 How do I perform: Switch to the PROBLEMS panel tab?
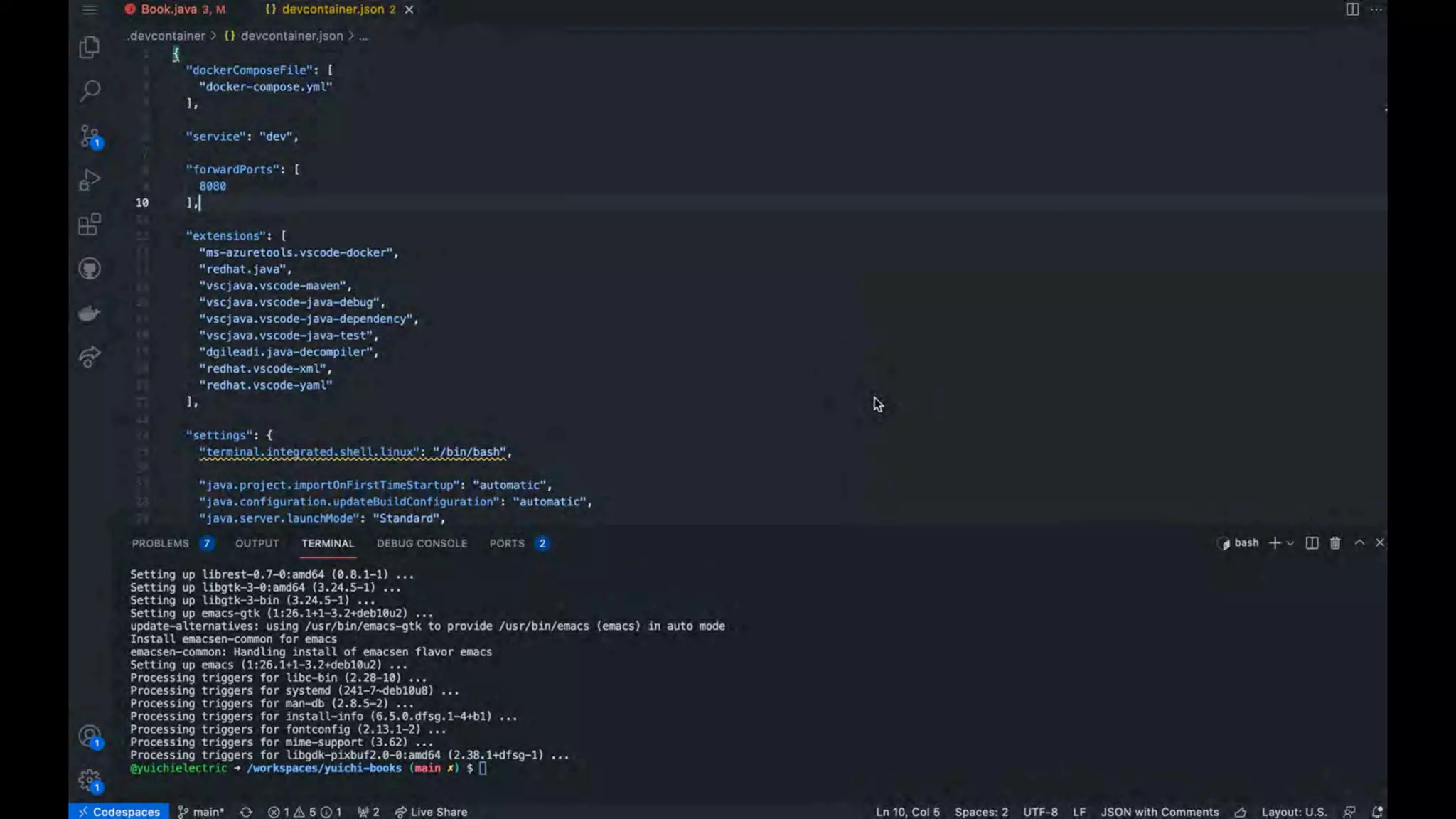point(161,543)
